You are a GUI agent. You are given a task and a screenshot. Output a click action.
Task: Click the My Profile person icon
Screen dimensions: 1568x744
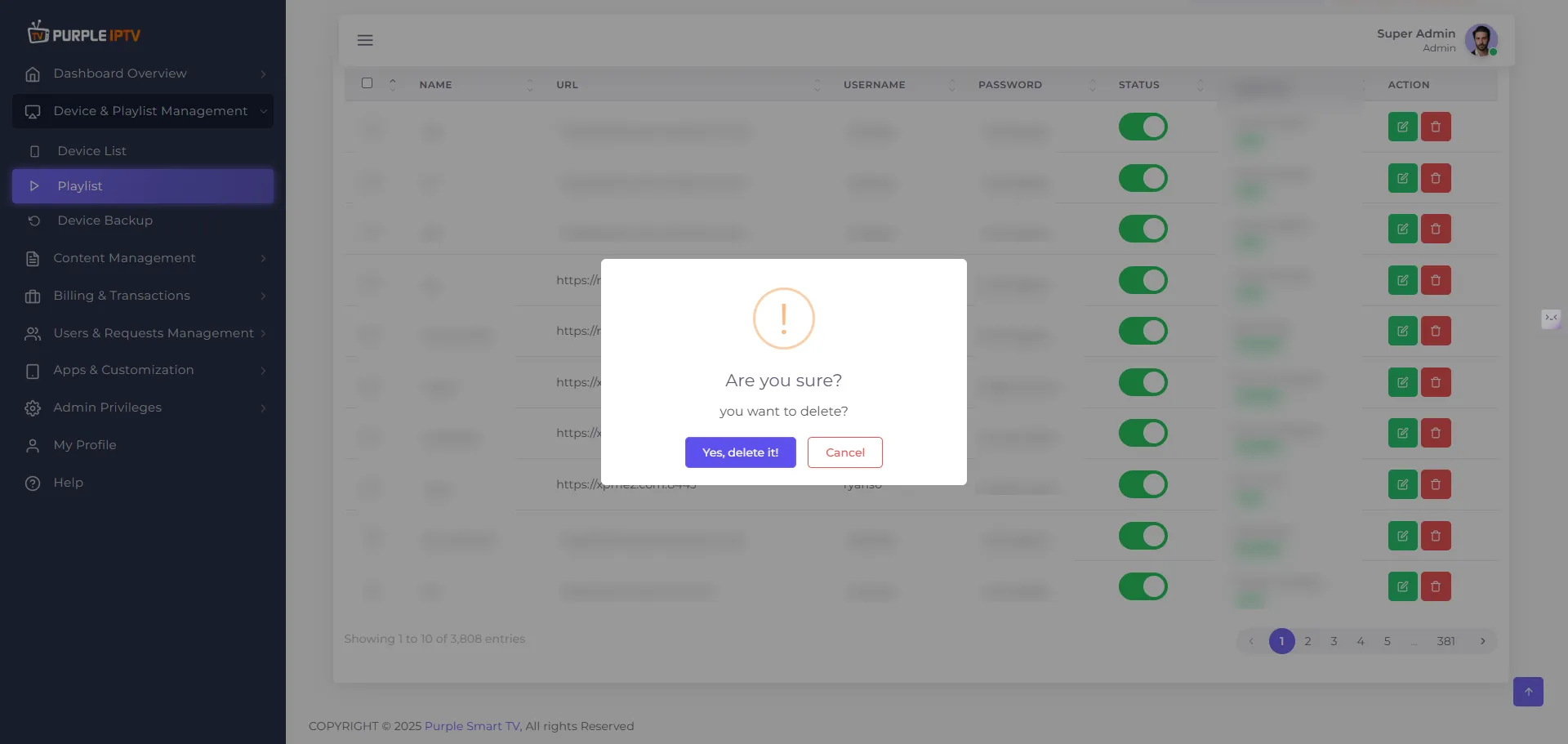tap(33, 446)
